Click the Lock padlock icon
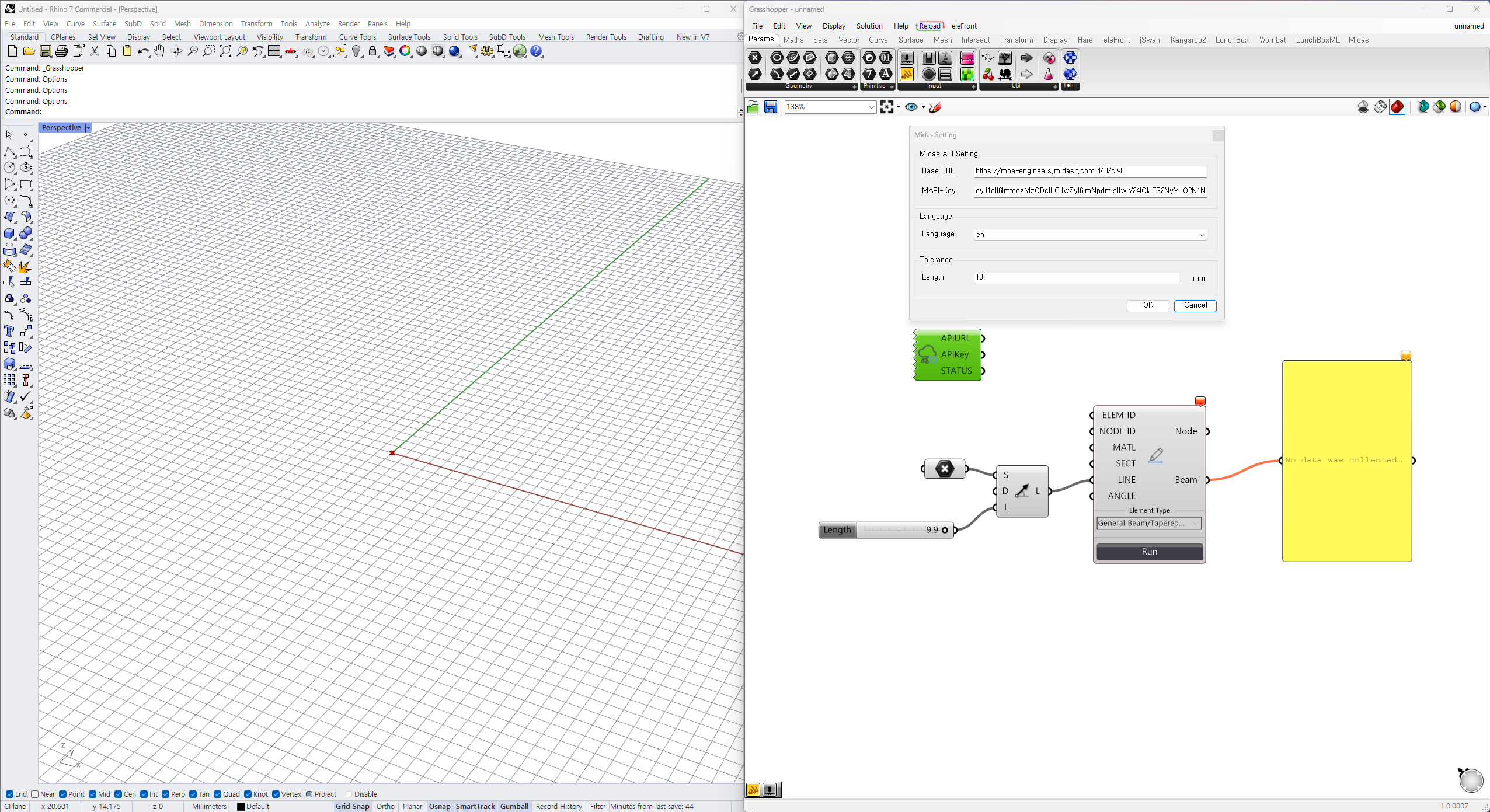 [x=372, y=51]
